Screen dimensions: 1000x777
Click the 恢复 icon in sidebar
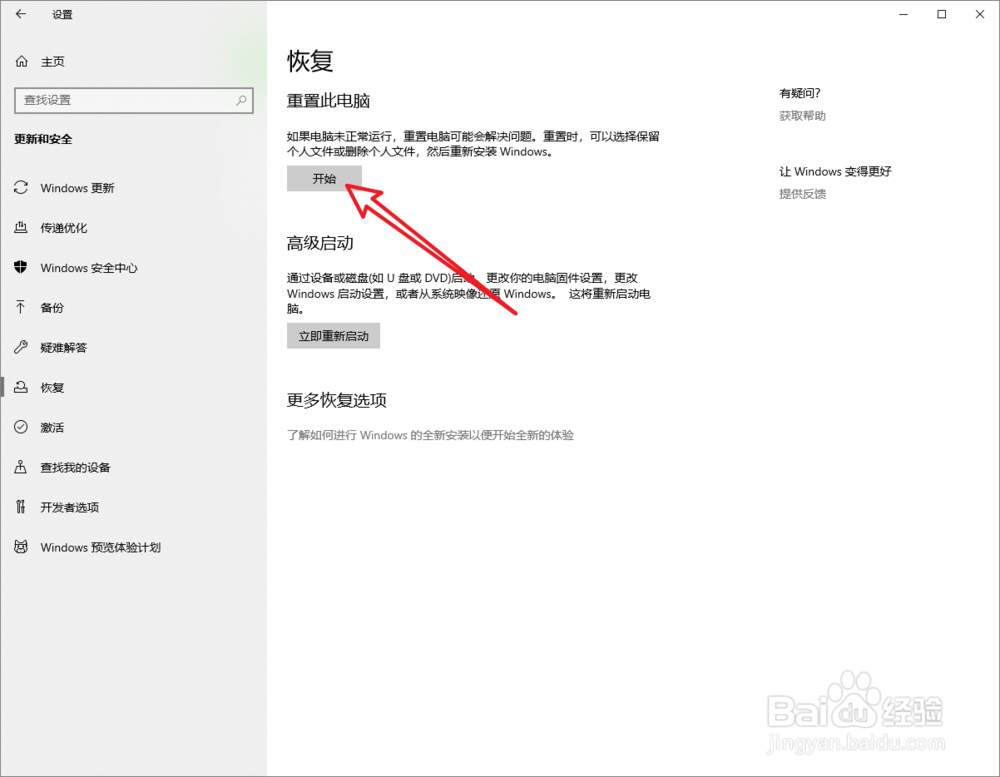(21, 387)
